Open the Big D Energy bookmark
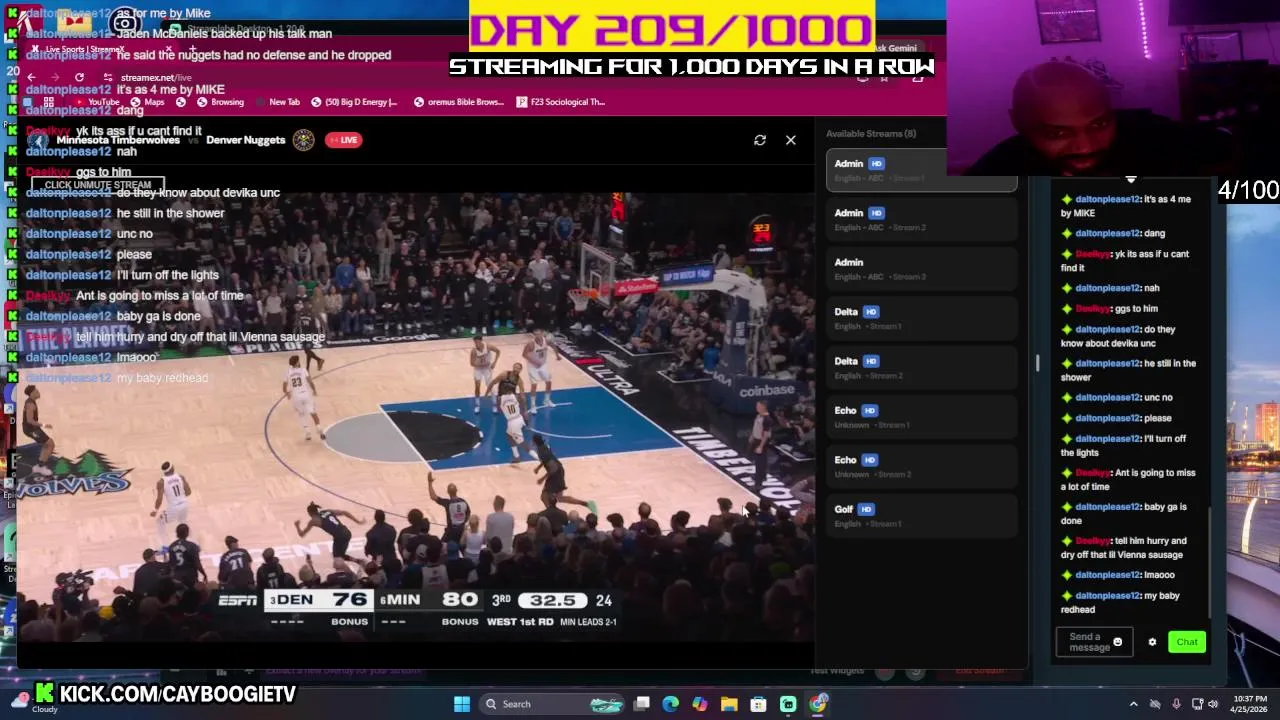The width and height of the screenshot is (1280, 720). [354, 102]
